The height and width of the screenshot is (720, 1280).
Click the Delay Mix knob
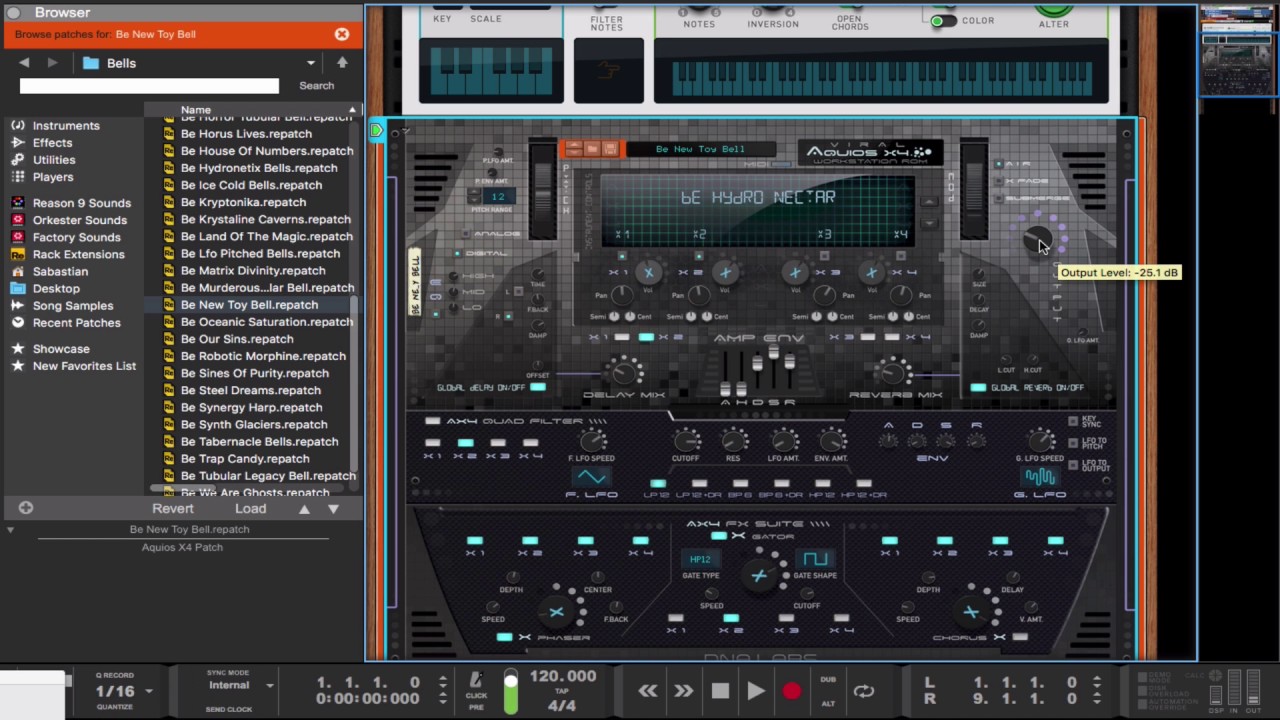coord(625,372)
